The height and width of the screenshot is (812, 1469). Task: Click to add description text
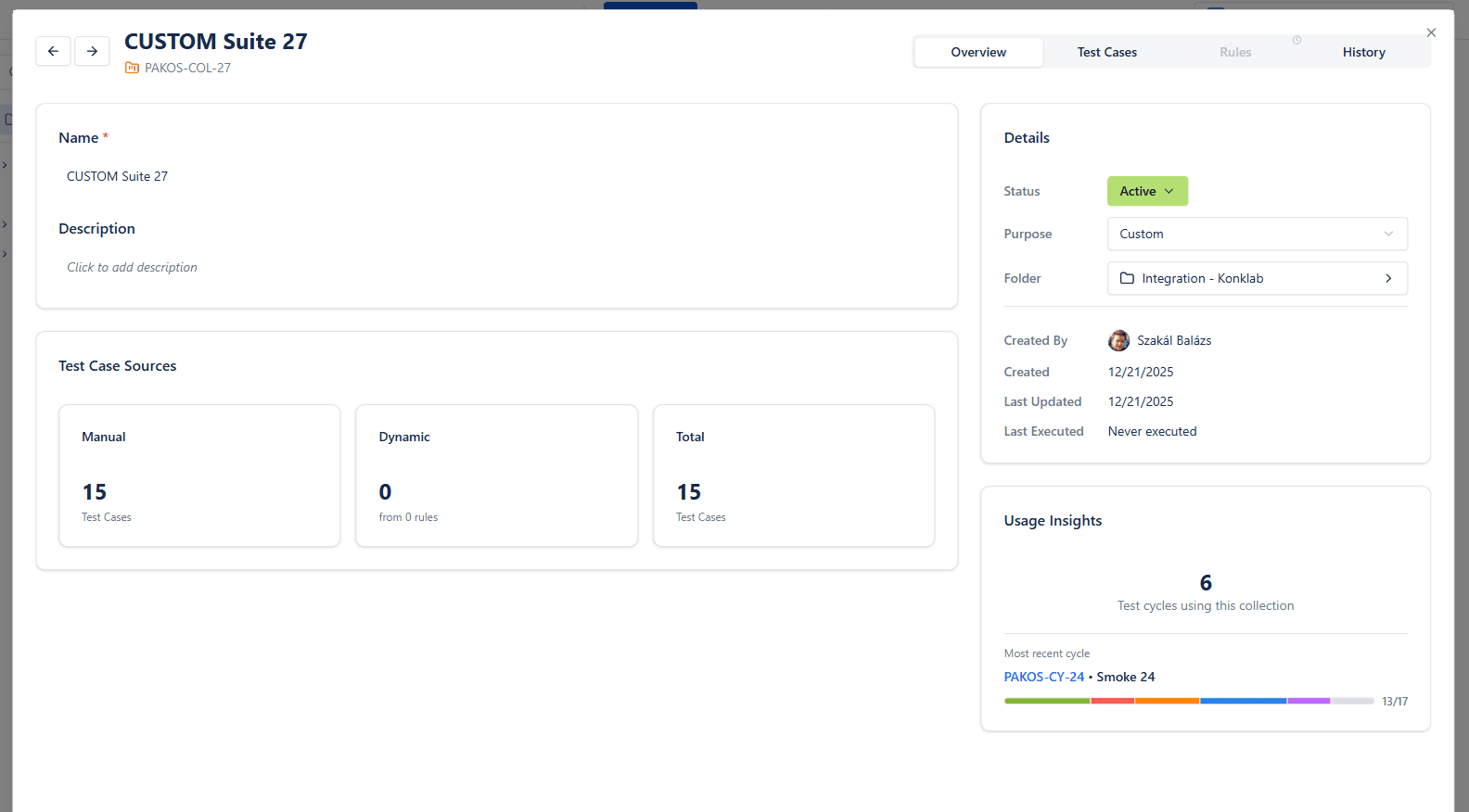click(132, 267)
